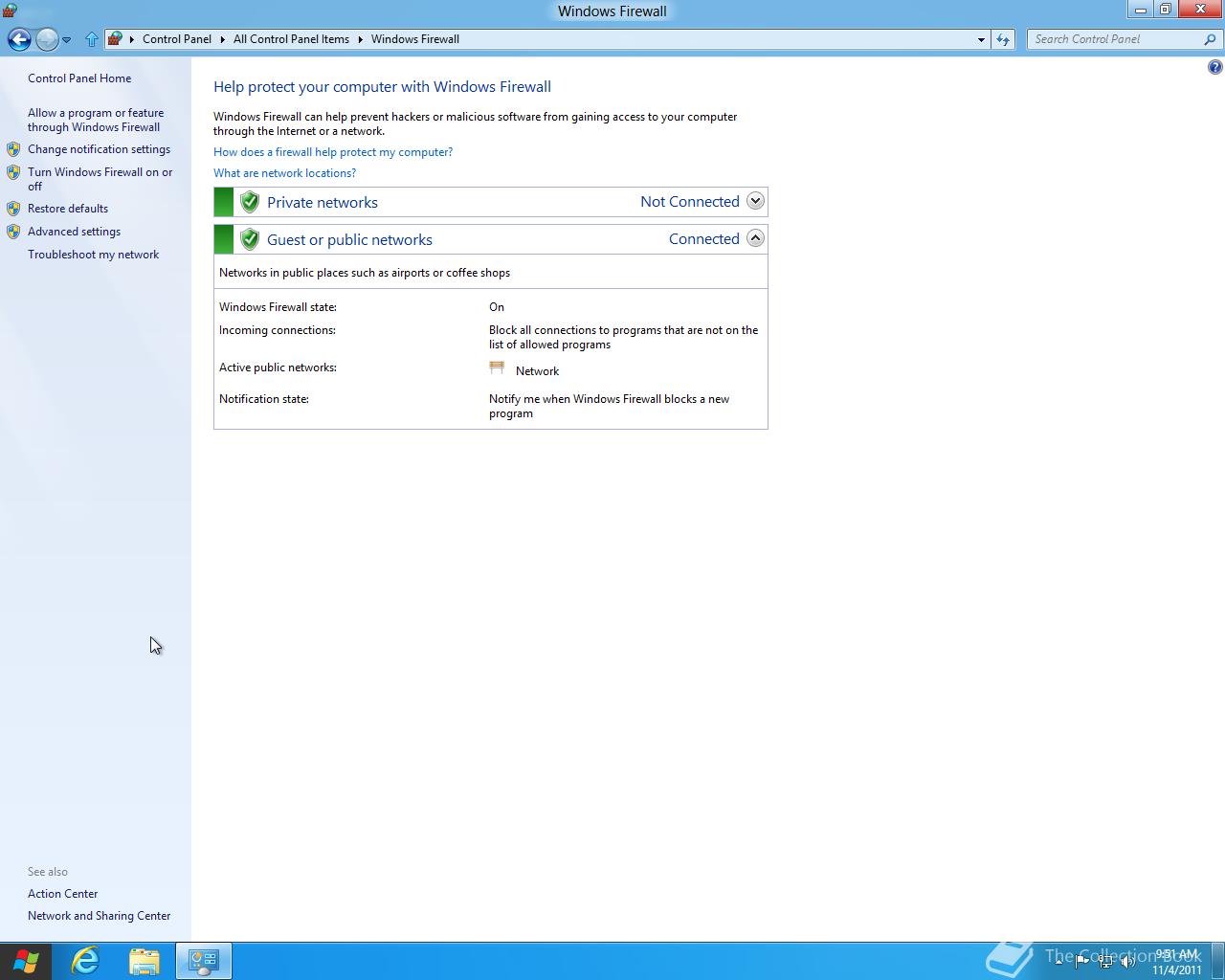Click shield icon beside Change notification settings
Image resolution: width=1225 pixels, height=980 pixels.
tap(13, 149)
